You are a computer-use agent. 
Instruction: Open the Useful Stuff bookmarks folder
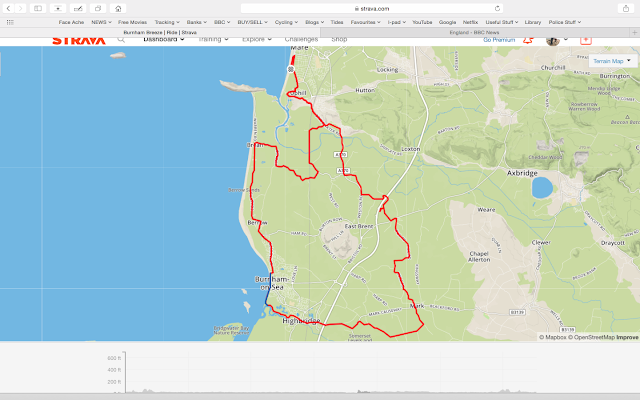[502, 22]
